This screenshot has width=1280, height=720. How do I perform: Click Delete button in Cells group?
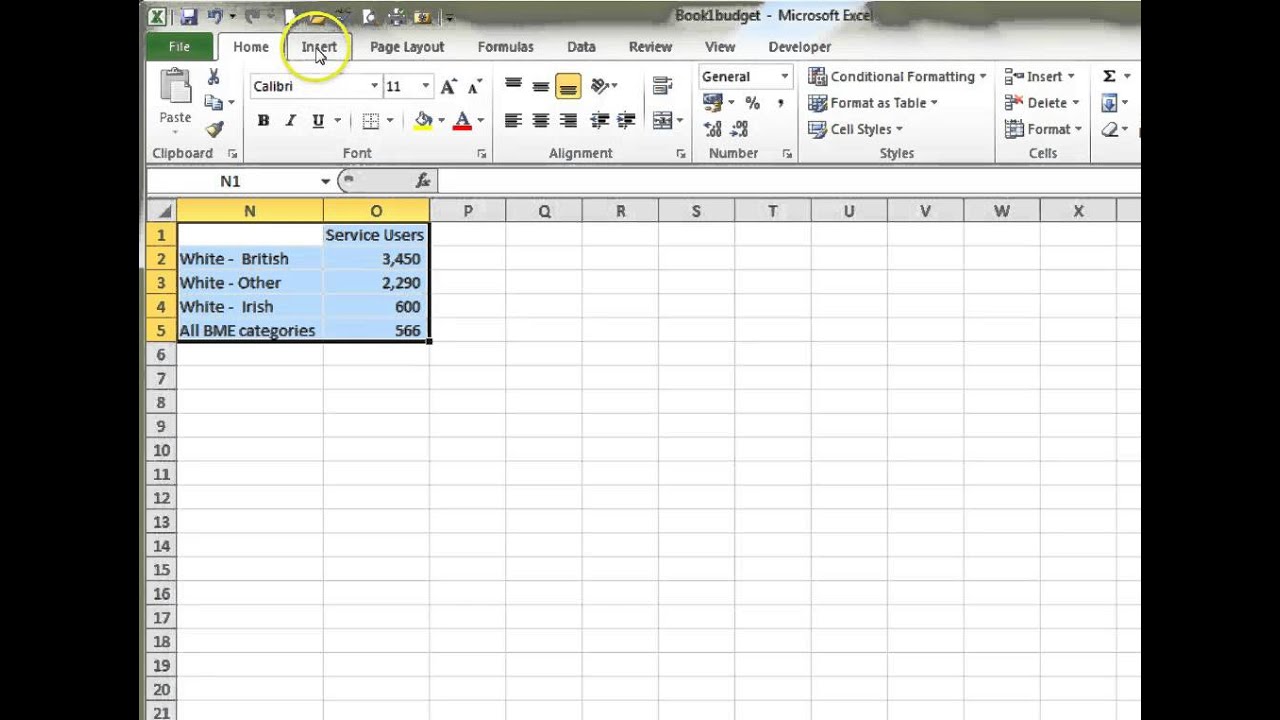pos(1041,102)
